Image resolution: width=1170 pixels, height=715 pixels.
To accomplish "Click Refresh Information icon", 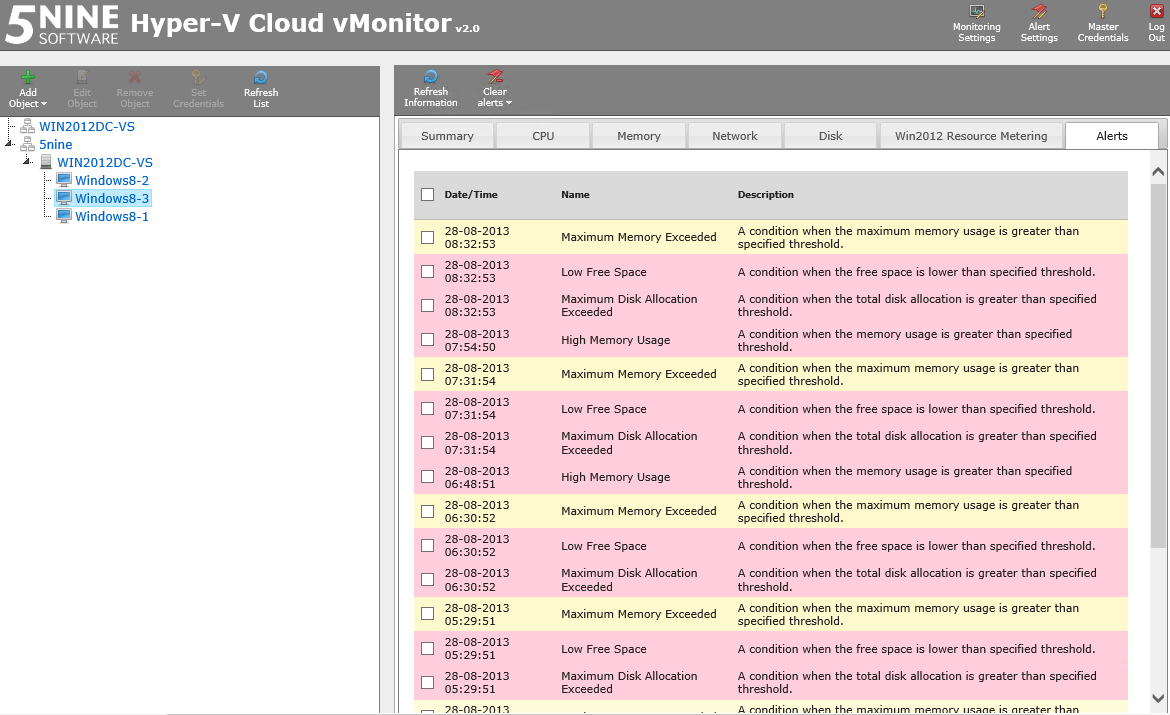I will point(431,76).
